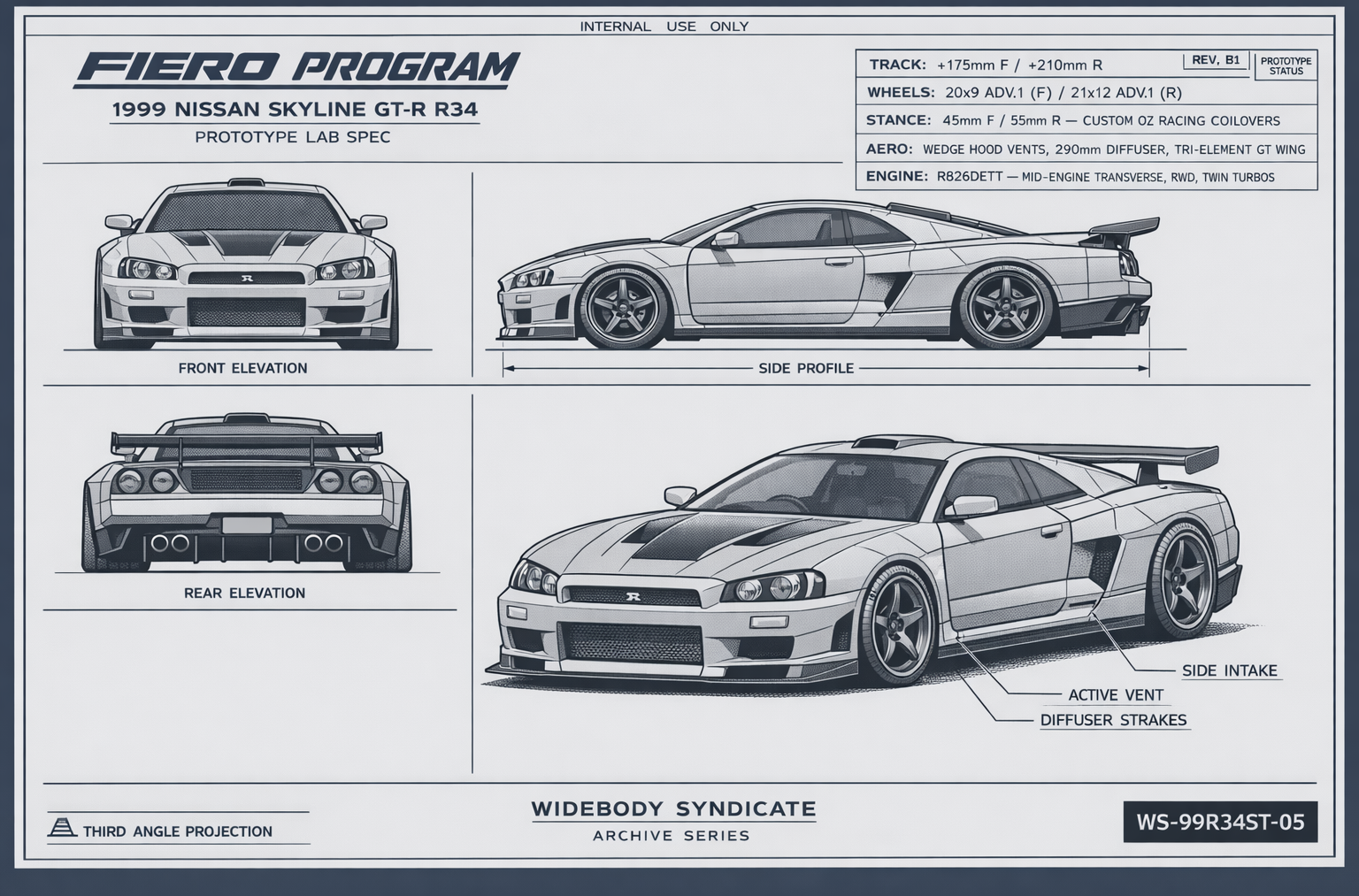Select the AERO specification row
Image resolution: width=1359 pixels, height=896 pixels.
(1086, 149)
